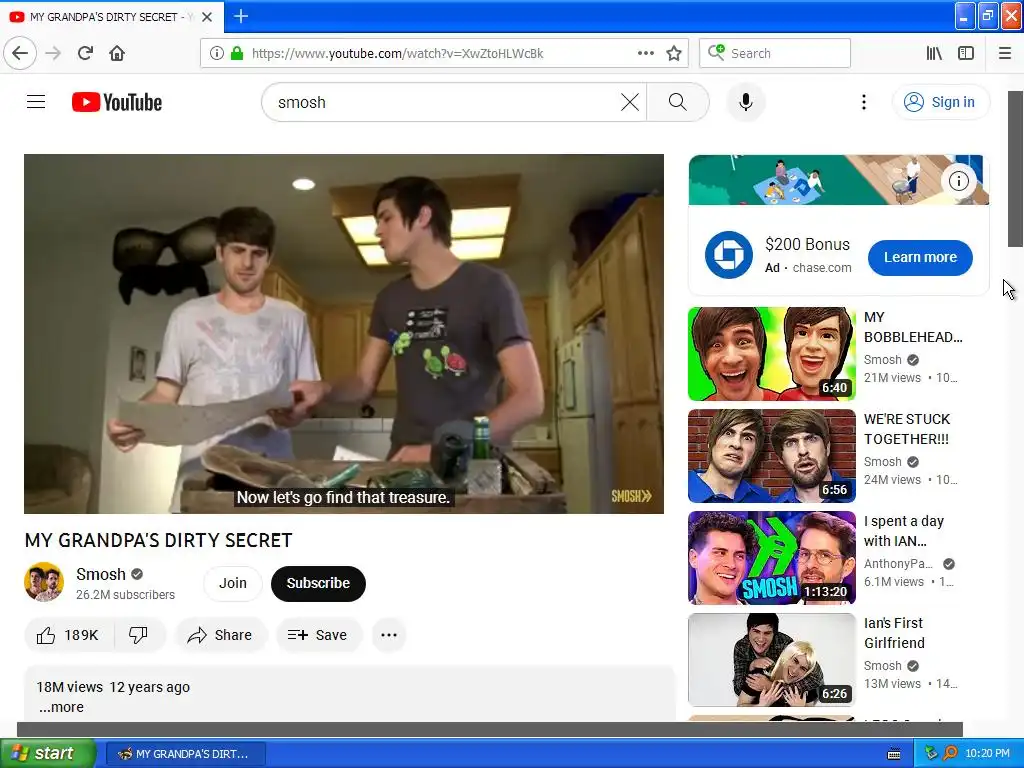
Task: Go to YouTube home via logo
Action: pos(117,102)
